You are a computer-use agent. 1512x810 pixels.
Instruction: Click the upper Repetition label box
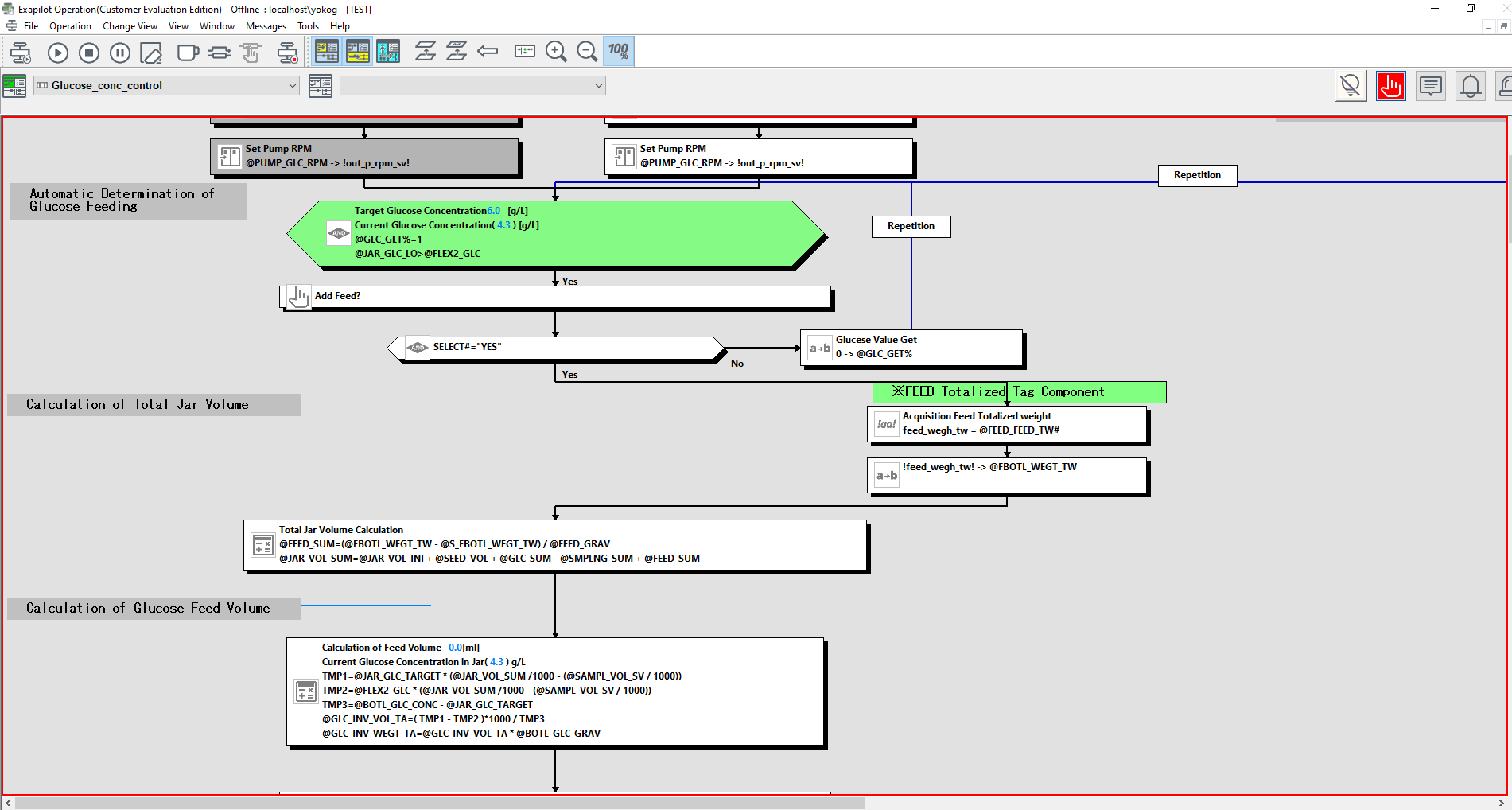point(1197,175)
